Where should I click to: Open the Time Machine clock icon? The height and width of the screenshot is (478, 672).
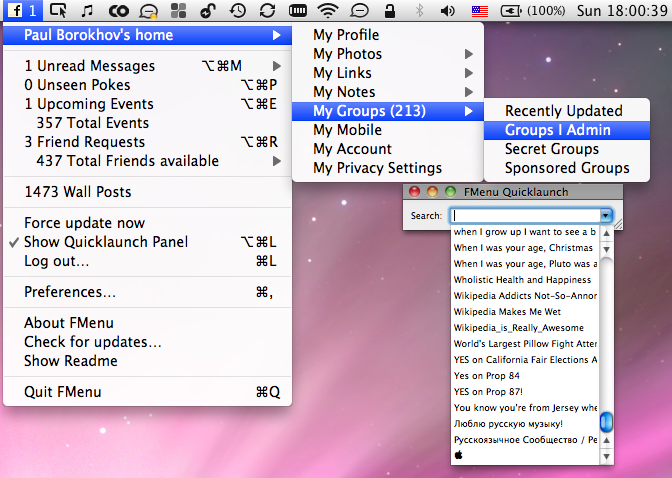pyautogui.click(x=237, y=11)
